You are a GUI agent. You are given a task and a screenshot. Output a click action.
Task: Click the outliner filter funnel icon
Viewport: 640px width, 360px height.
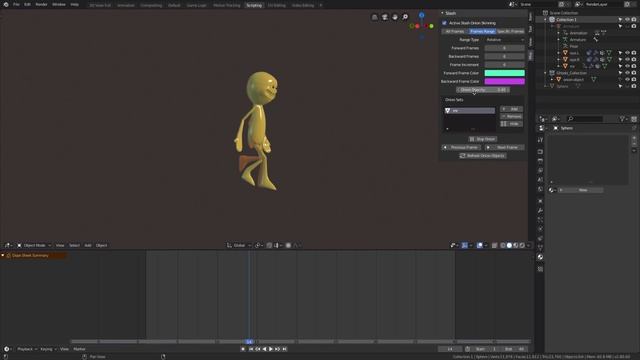coord(622,119)
